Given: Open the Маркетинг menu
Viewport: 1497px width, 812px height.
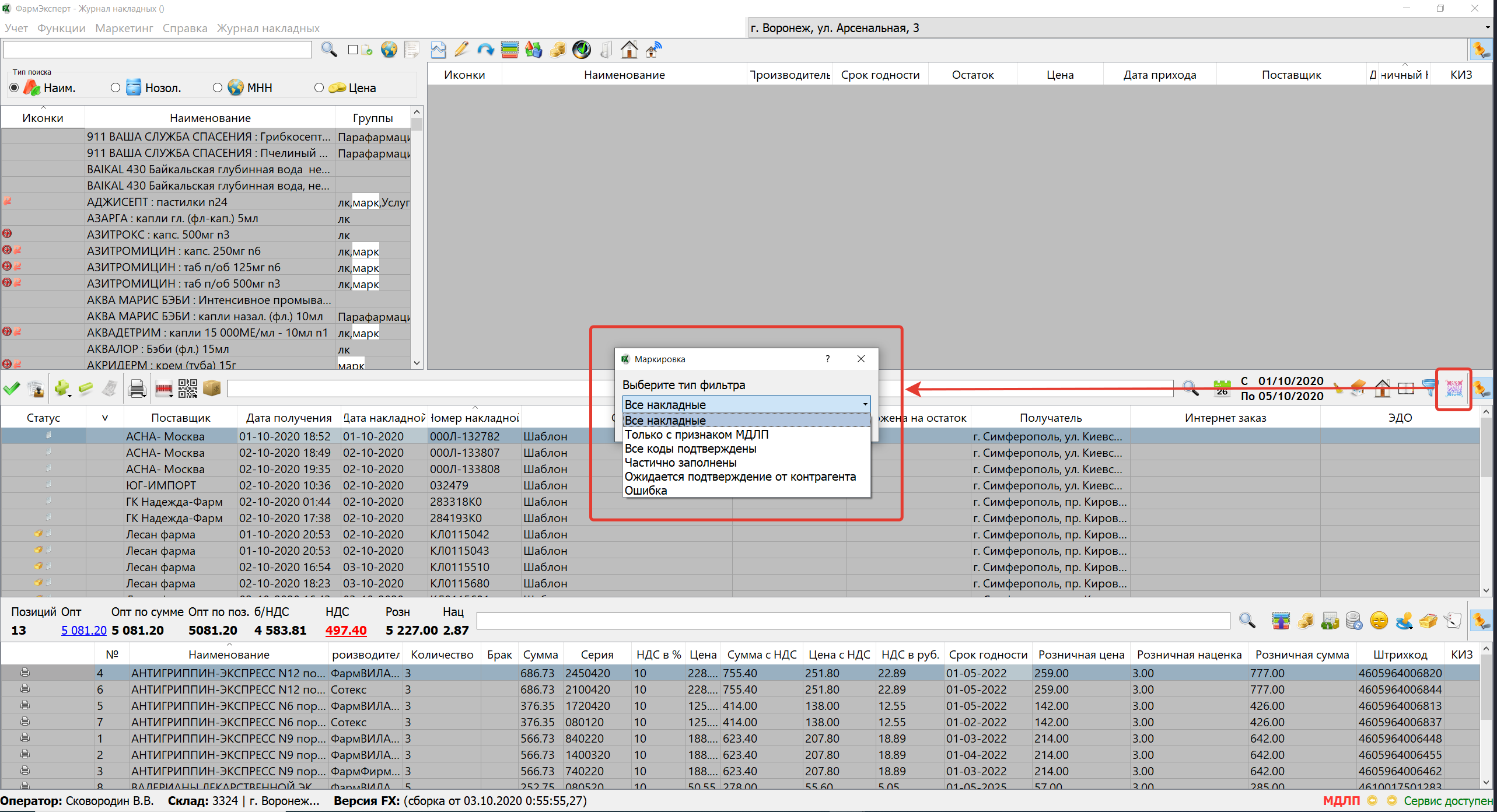Looking at the screenshot, I should pos(124,28).
